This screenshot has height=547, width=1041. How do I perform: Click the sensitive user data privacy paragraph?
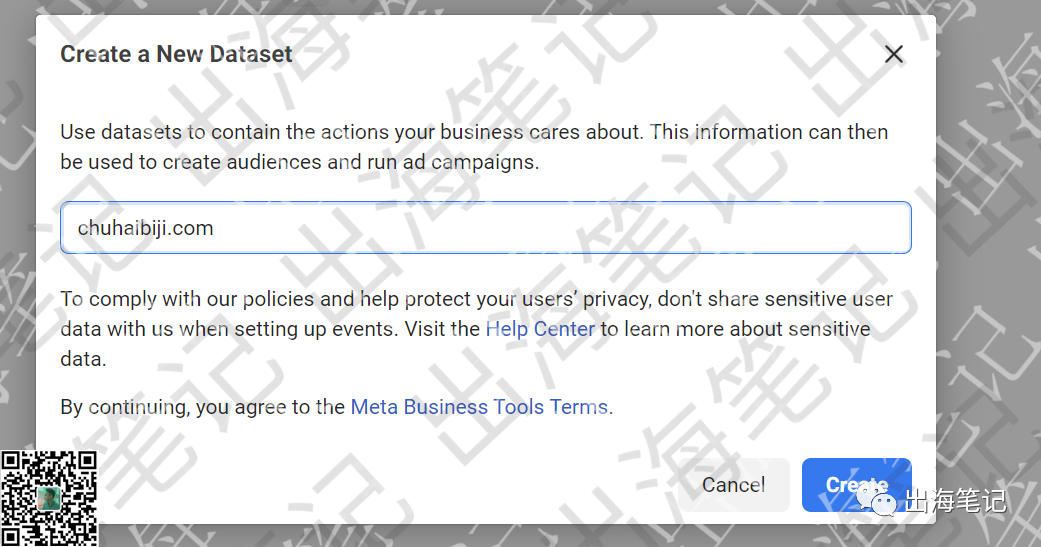(477, 329)
